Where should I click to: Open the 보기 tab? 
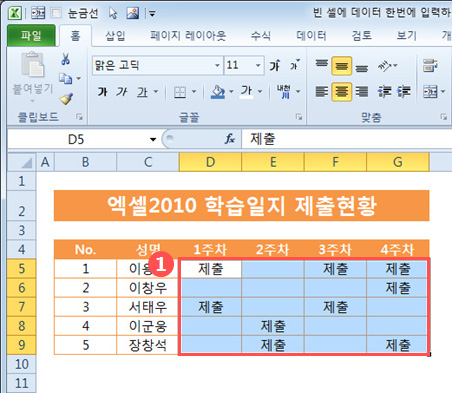click(x=406, y=35)
